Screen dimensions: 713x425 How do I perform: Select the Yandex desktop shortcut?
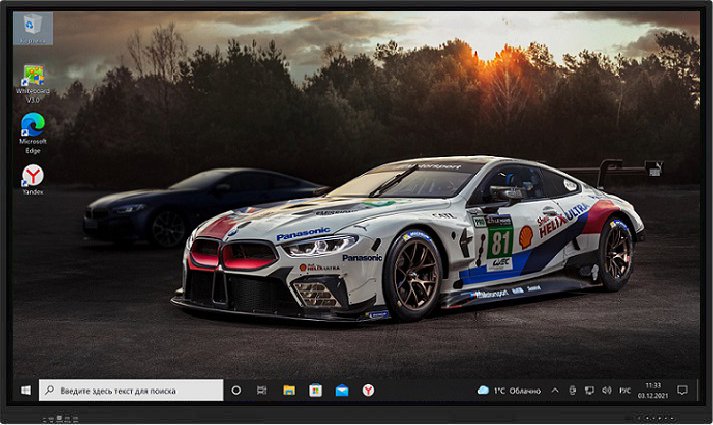click(33, 178)
